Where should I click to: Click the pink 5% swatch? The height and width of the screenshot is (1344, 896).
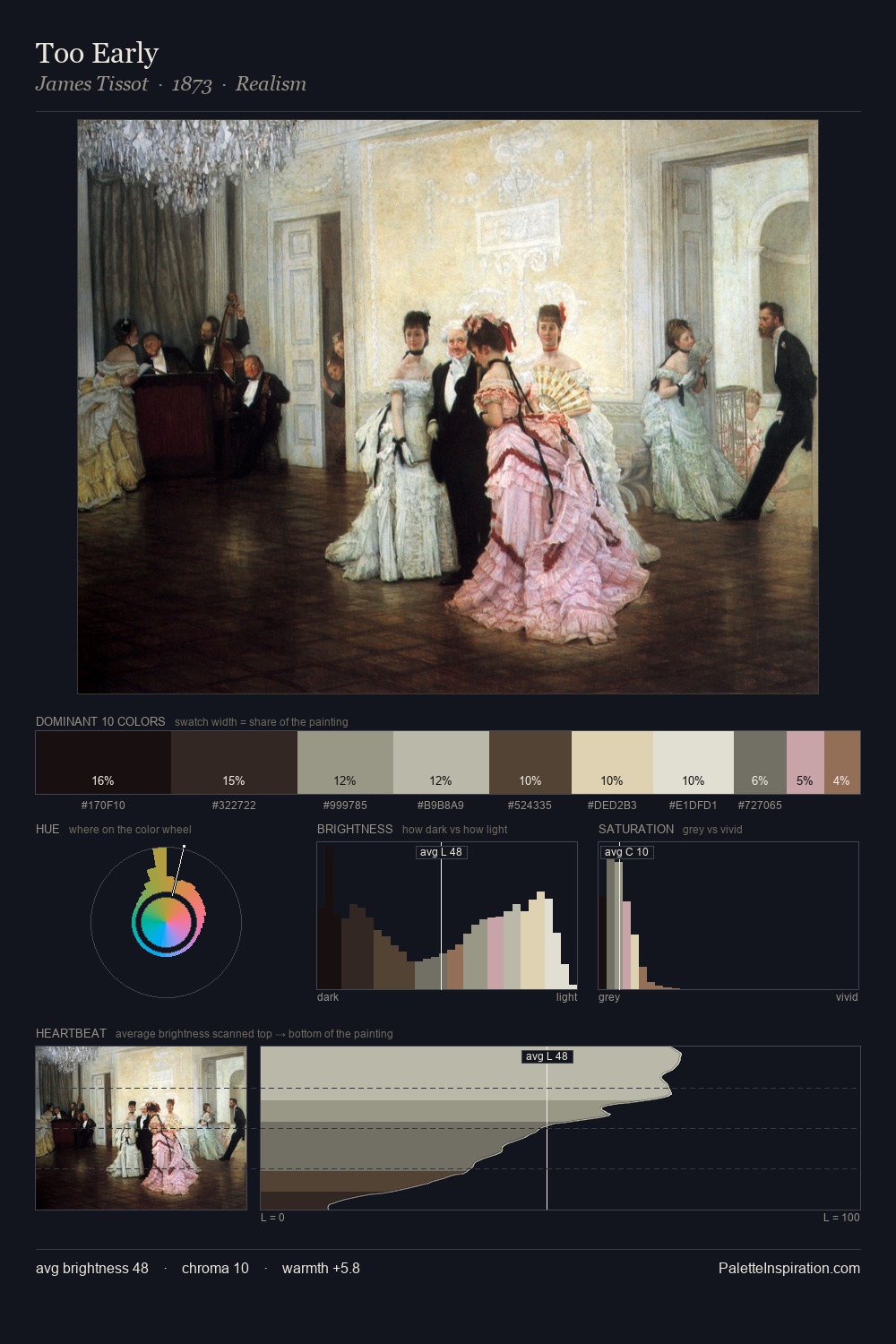coord(806,762)
